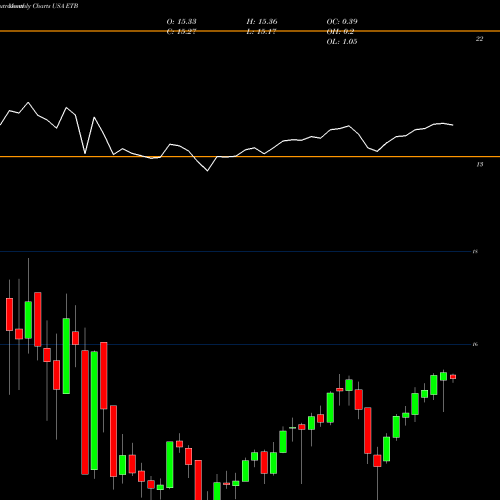Image resolution: width=500 pixels, height=500 pixels.
Task: Select the OH: 0.2 readout
Action: (x=340, y=32)
